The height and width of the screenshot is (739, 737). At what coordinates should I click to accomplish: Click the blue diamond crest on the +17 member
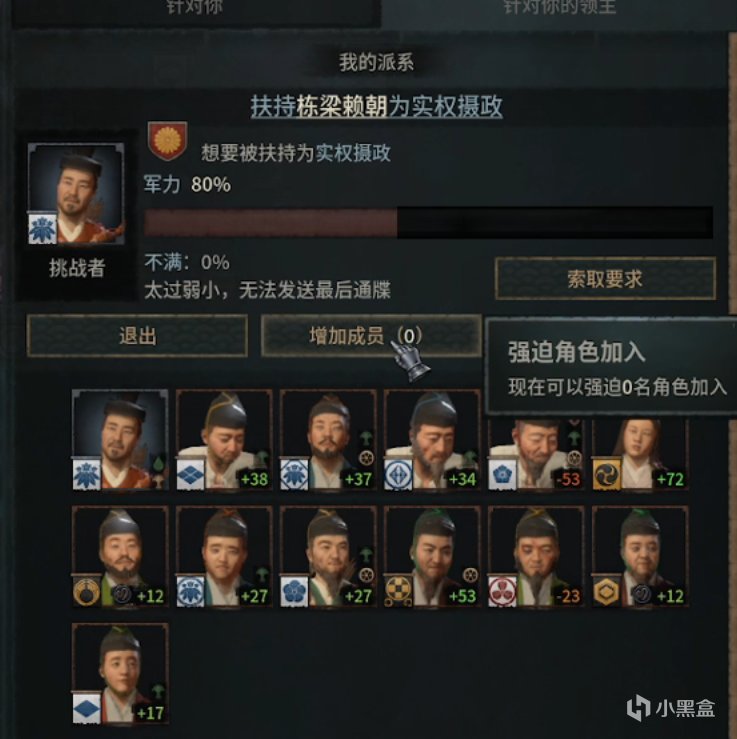(86, 708)
